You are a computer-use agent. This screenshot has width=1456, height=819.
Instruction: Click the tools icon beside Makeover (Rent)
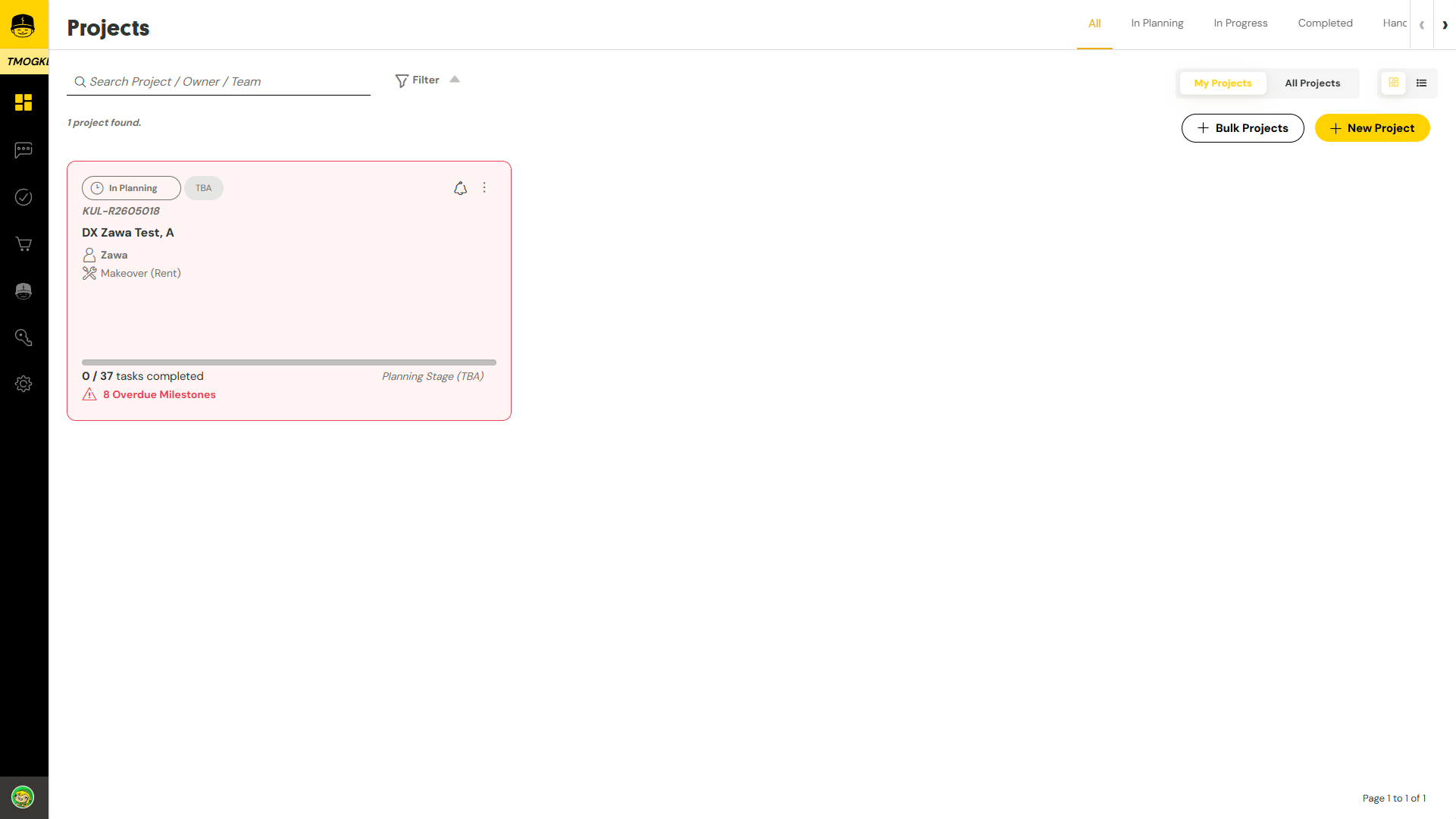(89, 273)
